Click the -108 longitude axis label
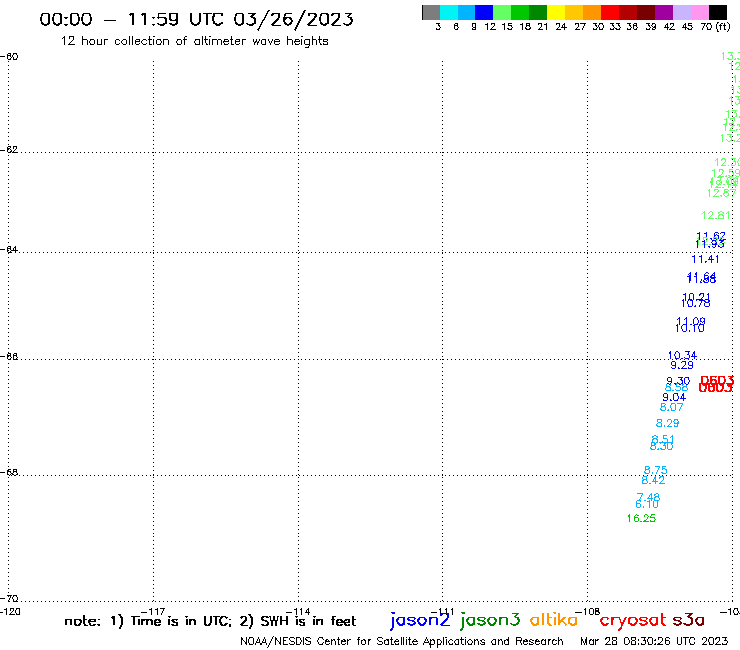 tap(587, 612)
